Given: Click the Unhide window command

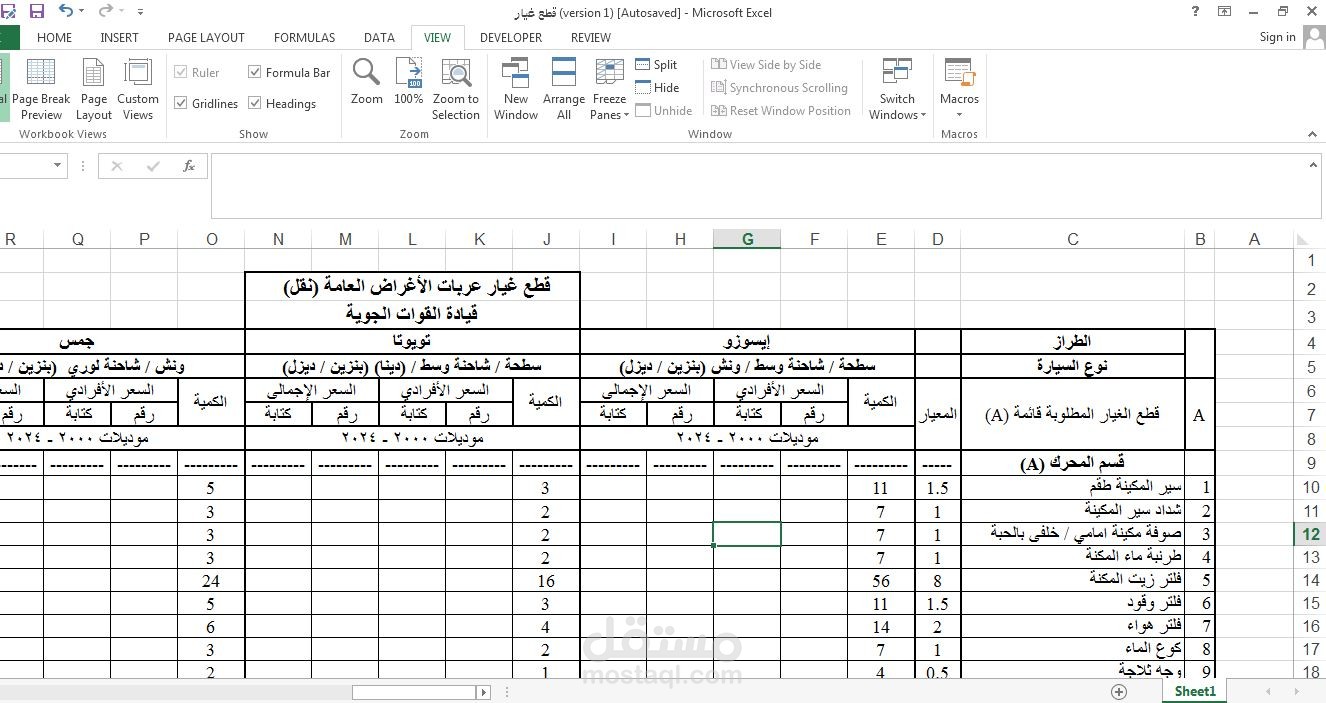Looking at the screenshot, I should click(x=664, y=110).
